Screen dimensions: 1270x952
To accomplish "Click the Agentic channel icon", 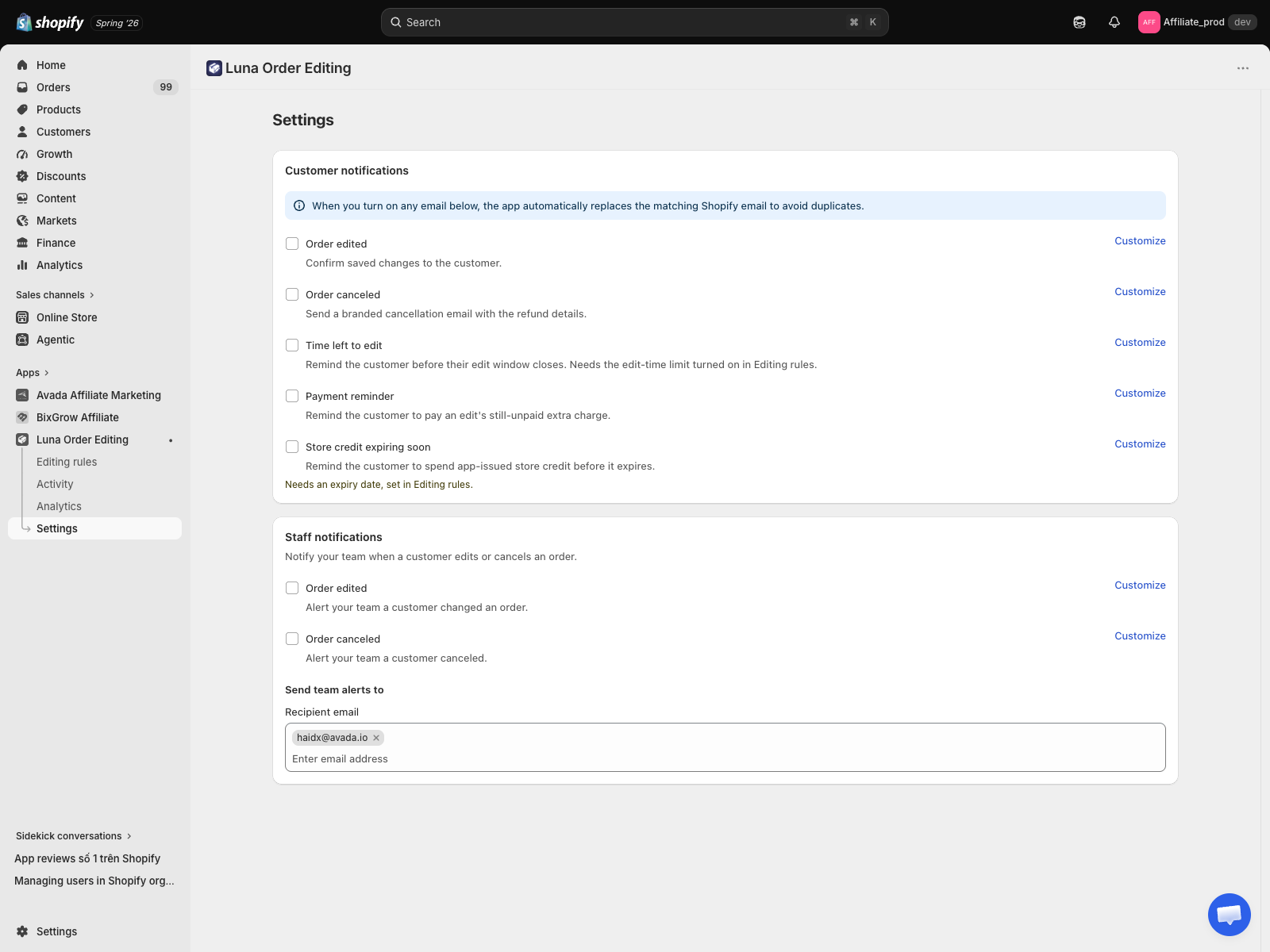I will 22,340.
